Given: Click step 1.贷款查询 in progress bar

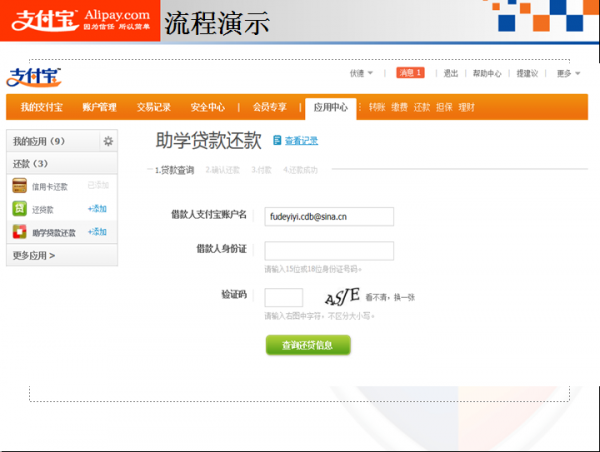Looking at the screenshot, I should coord(174,170).
